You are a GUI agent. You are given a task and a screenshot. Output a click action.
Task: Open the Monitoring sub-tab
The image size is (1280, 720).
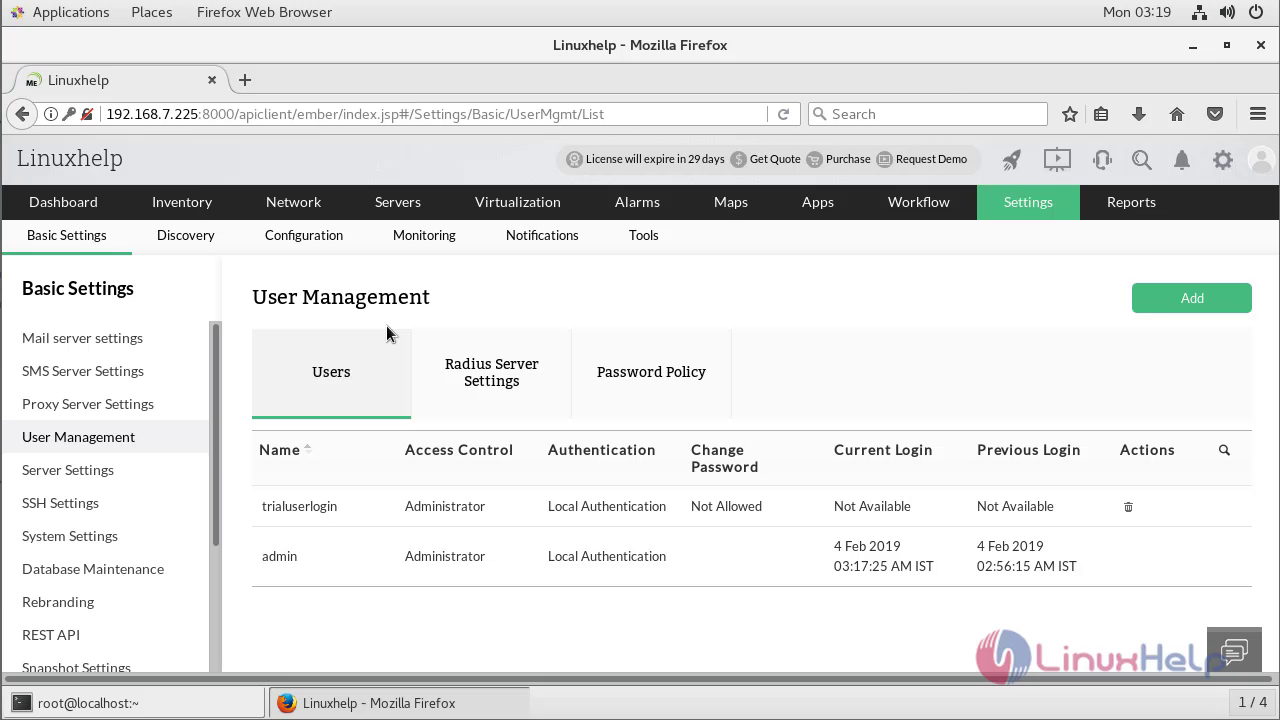[424, 235]
